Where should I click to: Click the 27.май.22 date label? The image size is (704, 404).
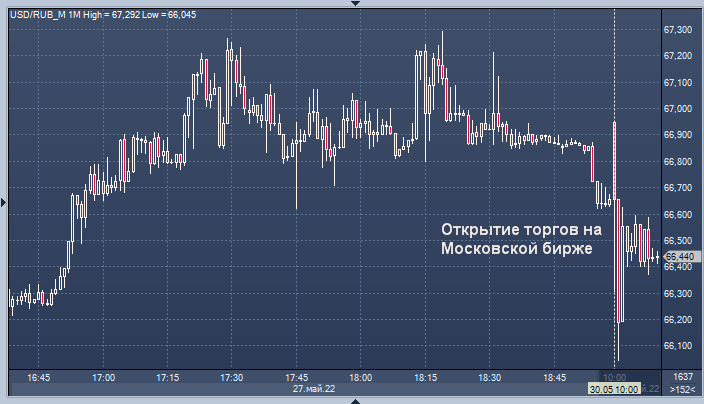(x=315, y=388)
